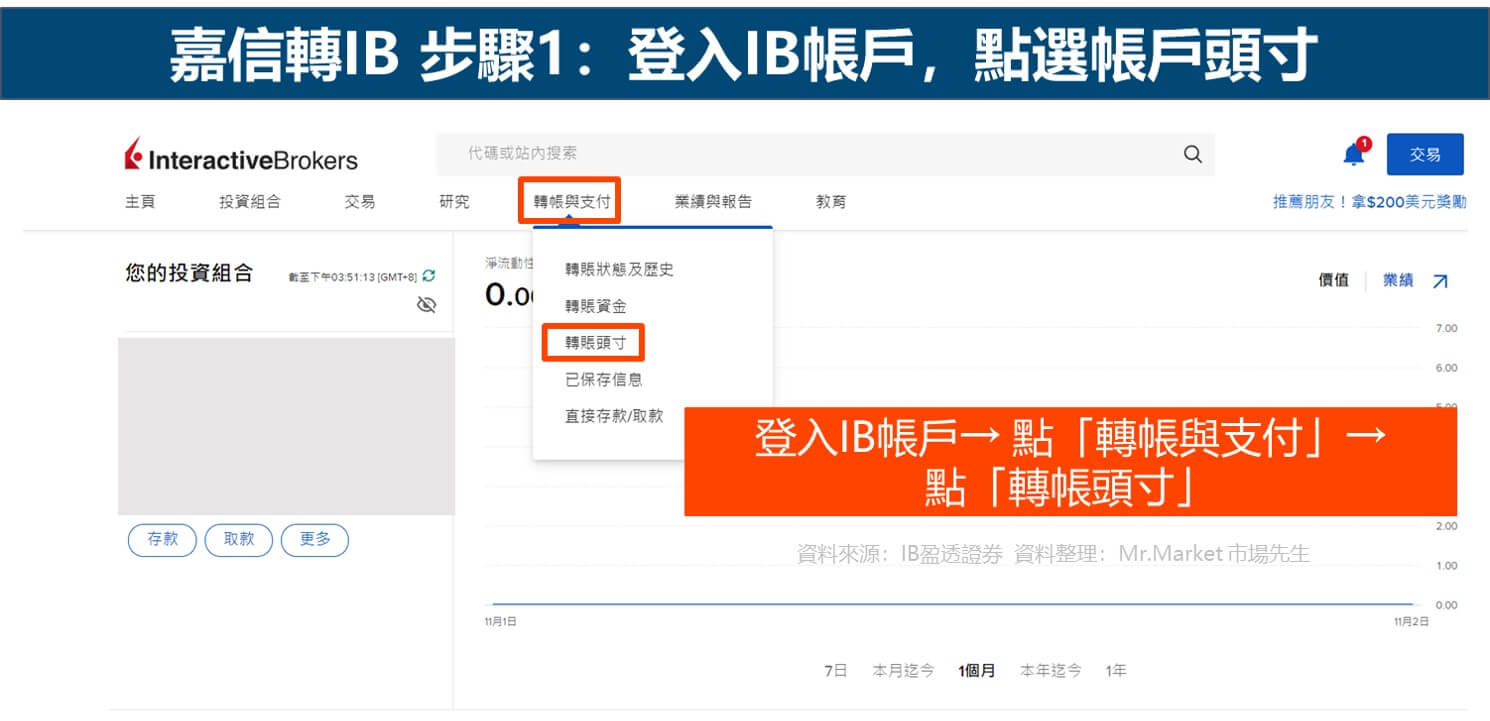Click the 取款 button
This screenshot has width=1490, height=721.
click(238, 539)
